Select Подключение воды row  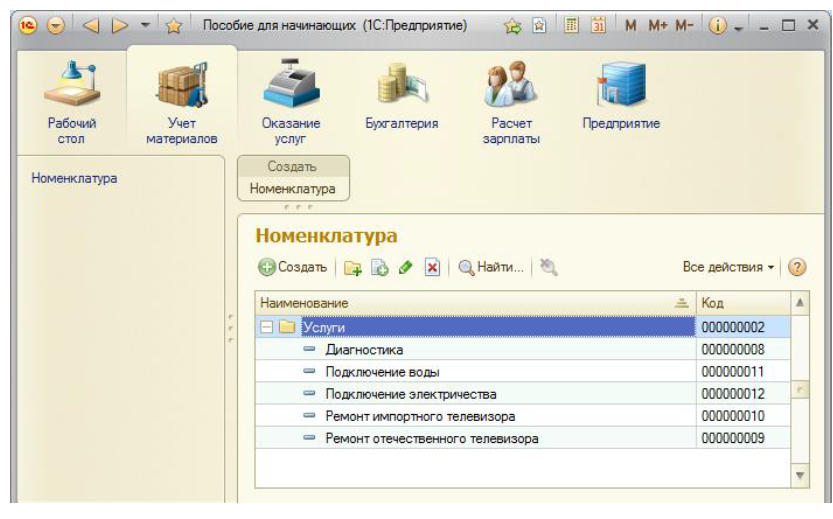tap(523, 371)
